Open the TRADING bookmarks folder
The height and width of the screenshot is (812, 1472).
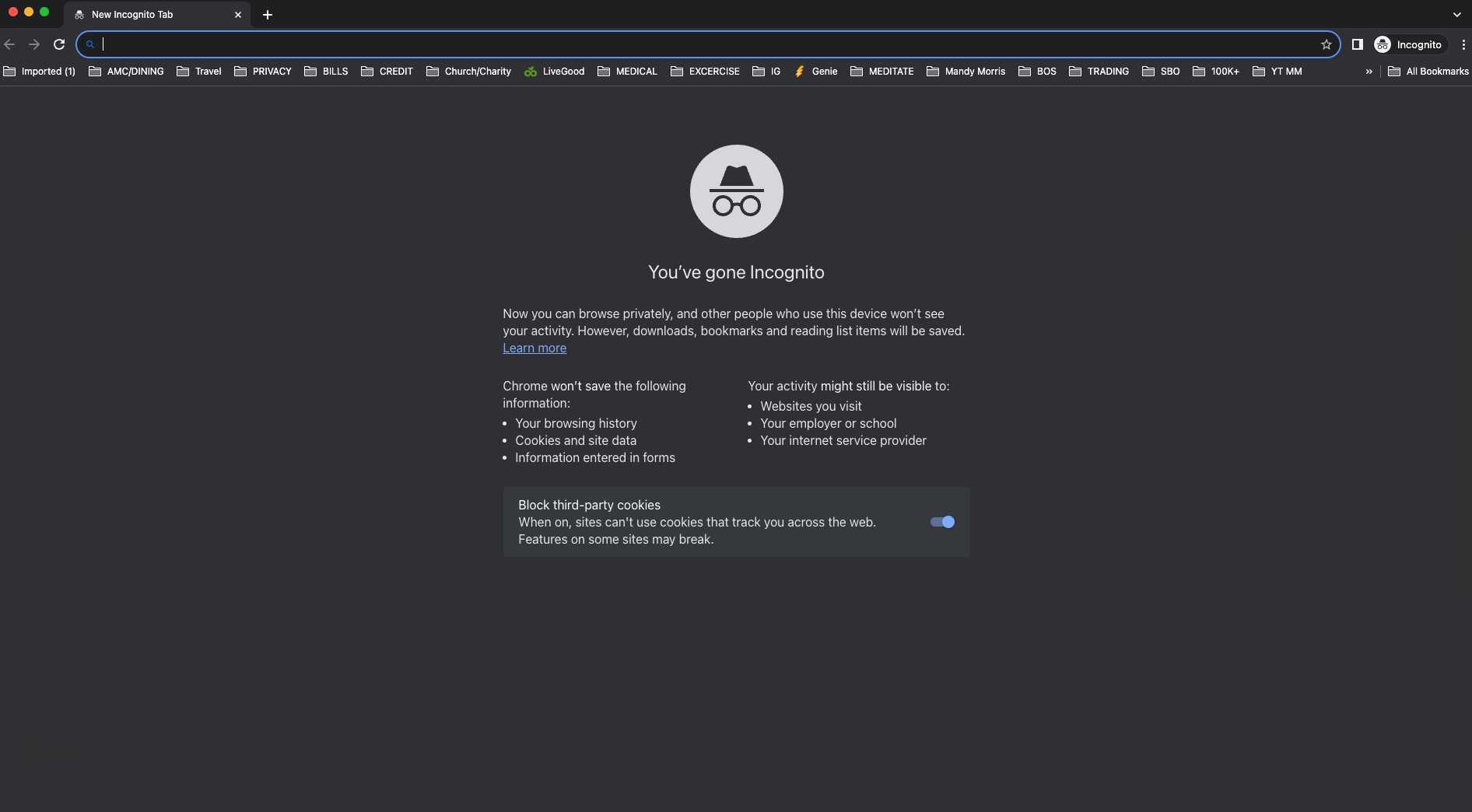click(1099, 72)
